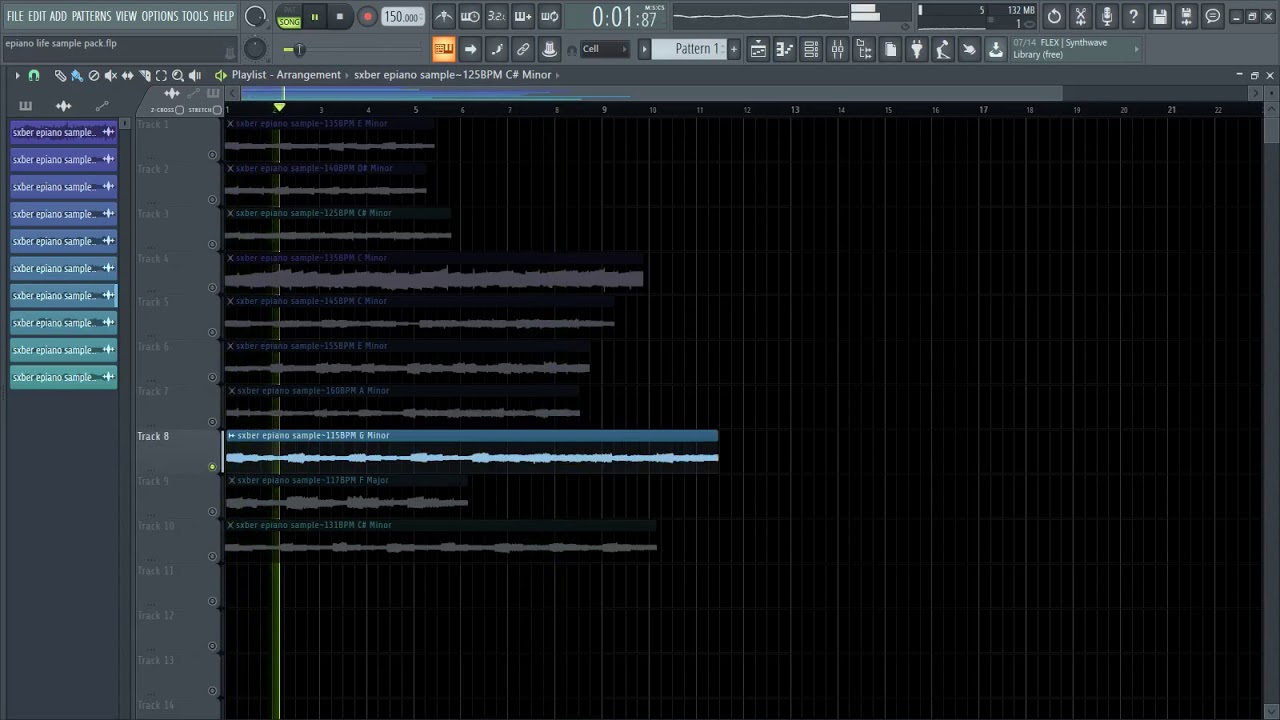Open the Pattern 1 selector

(690, 49)
